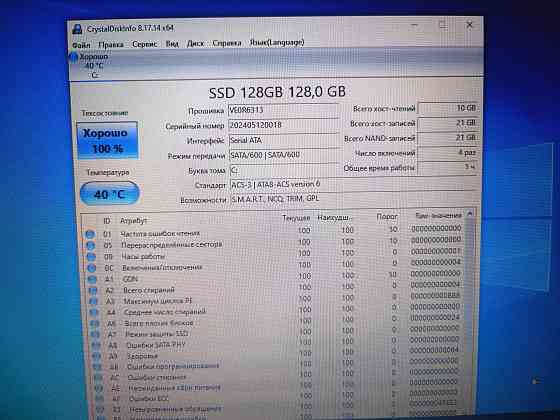
Task: Click the Стандарт field ACS-3
Action: click(354, 184)
